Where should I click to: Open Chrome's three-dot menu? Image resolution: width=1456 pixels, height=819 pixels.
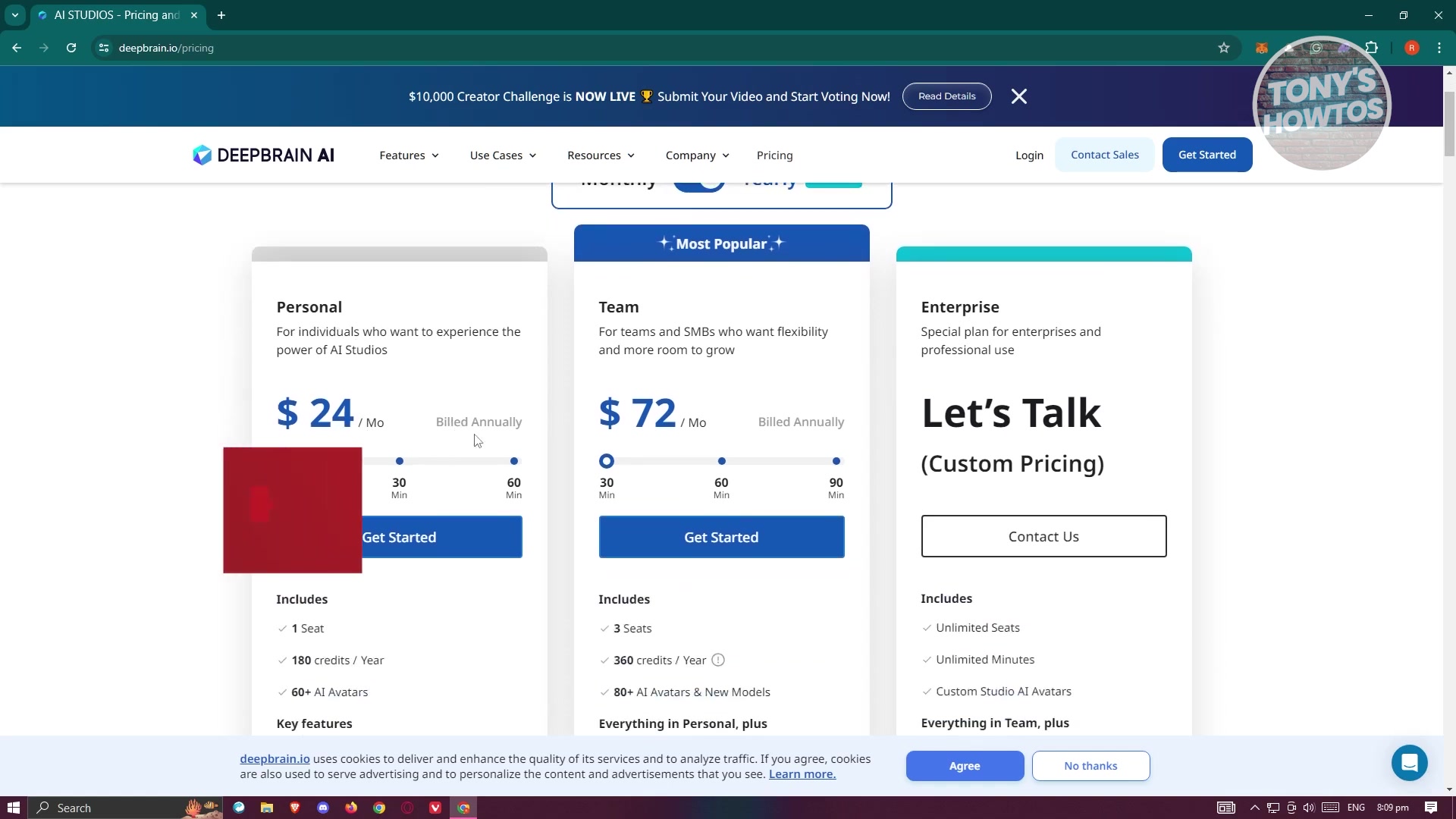pyautogui.click(x=1439, y=48)
